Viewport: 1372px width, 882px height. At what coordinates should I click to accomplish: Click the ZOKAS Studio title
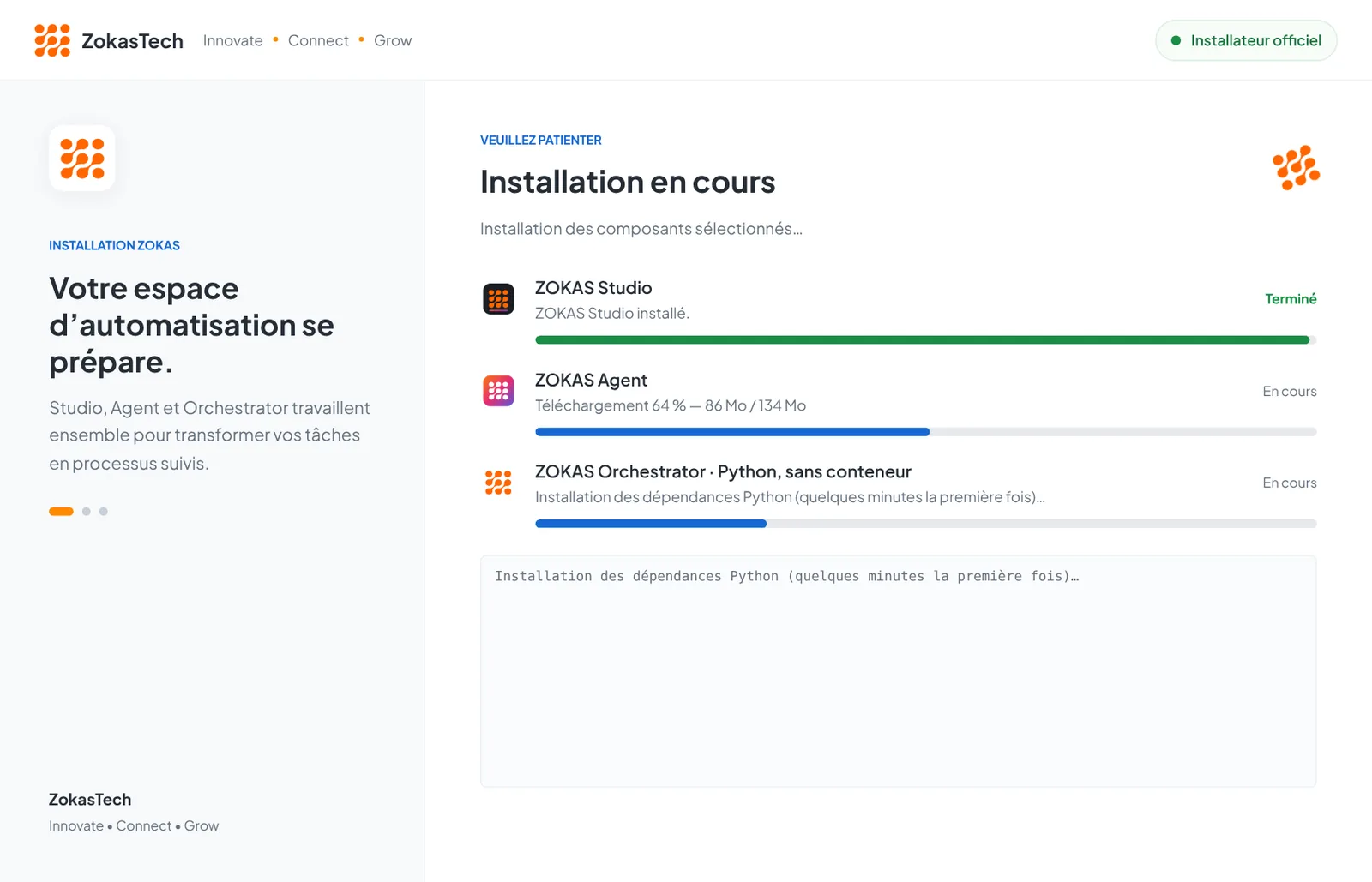pos(593,288)
